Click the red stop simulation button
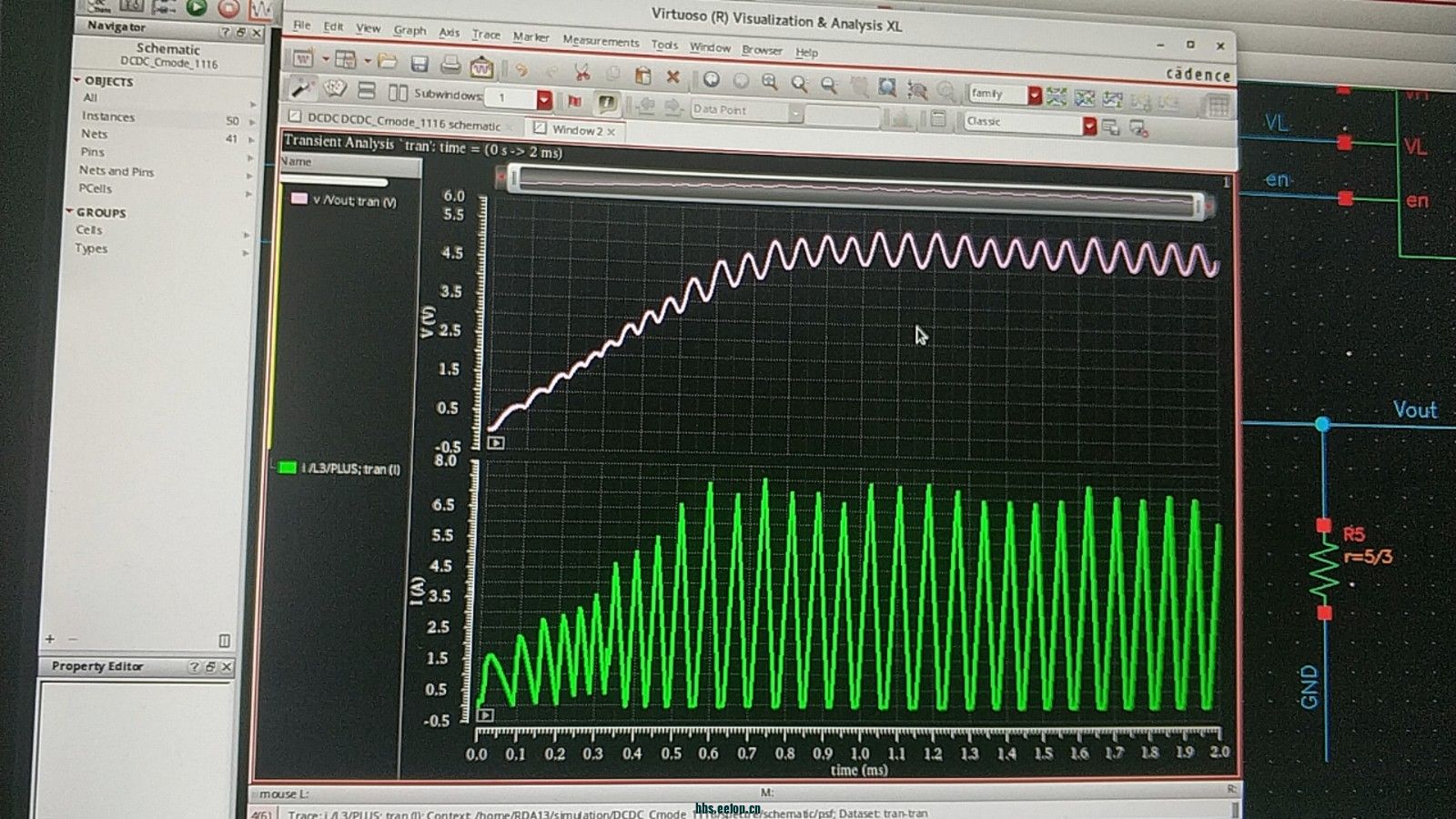The image size is (1456, 819). pos(229,8)
